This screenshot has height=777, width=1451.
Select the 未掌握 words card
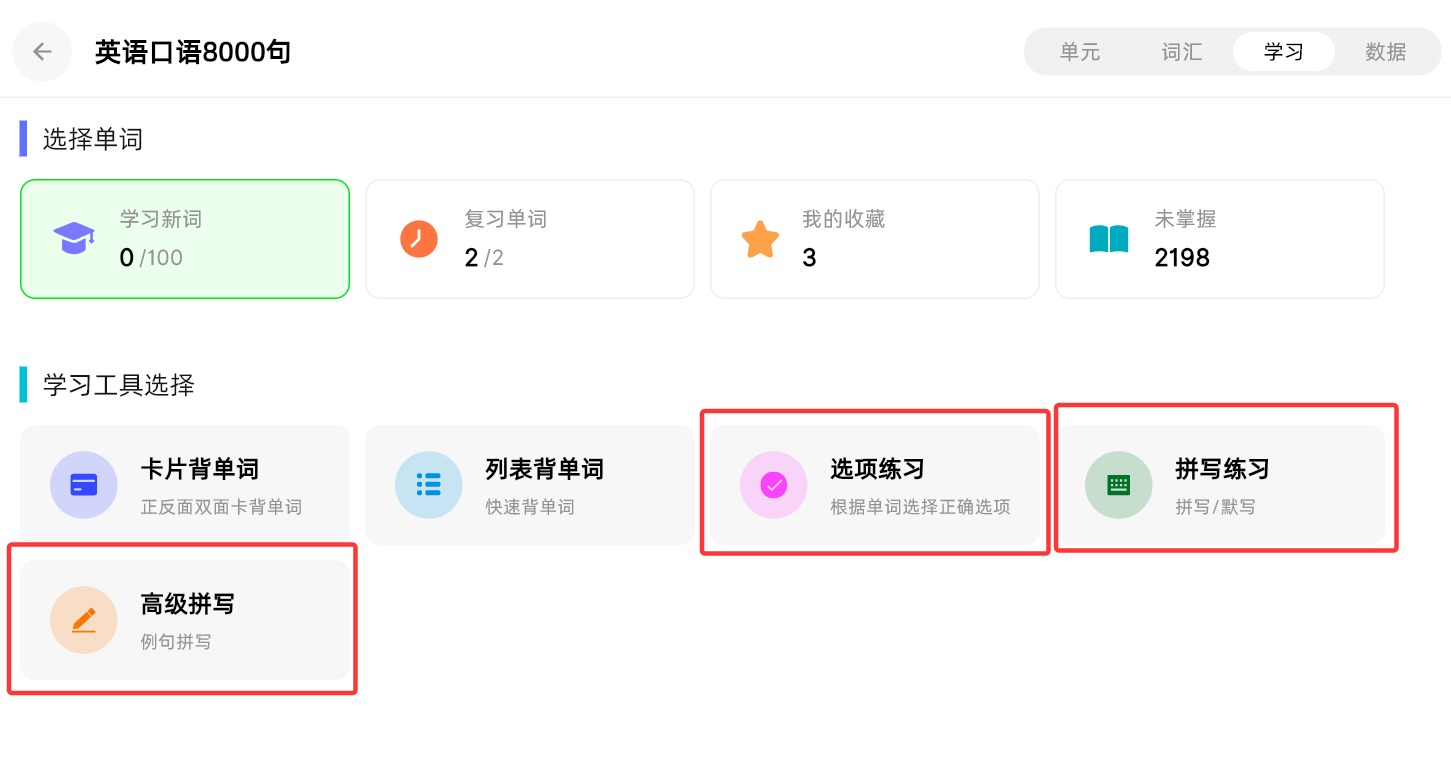[x=1220, y=239]
